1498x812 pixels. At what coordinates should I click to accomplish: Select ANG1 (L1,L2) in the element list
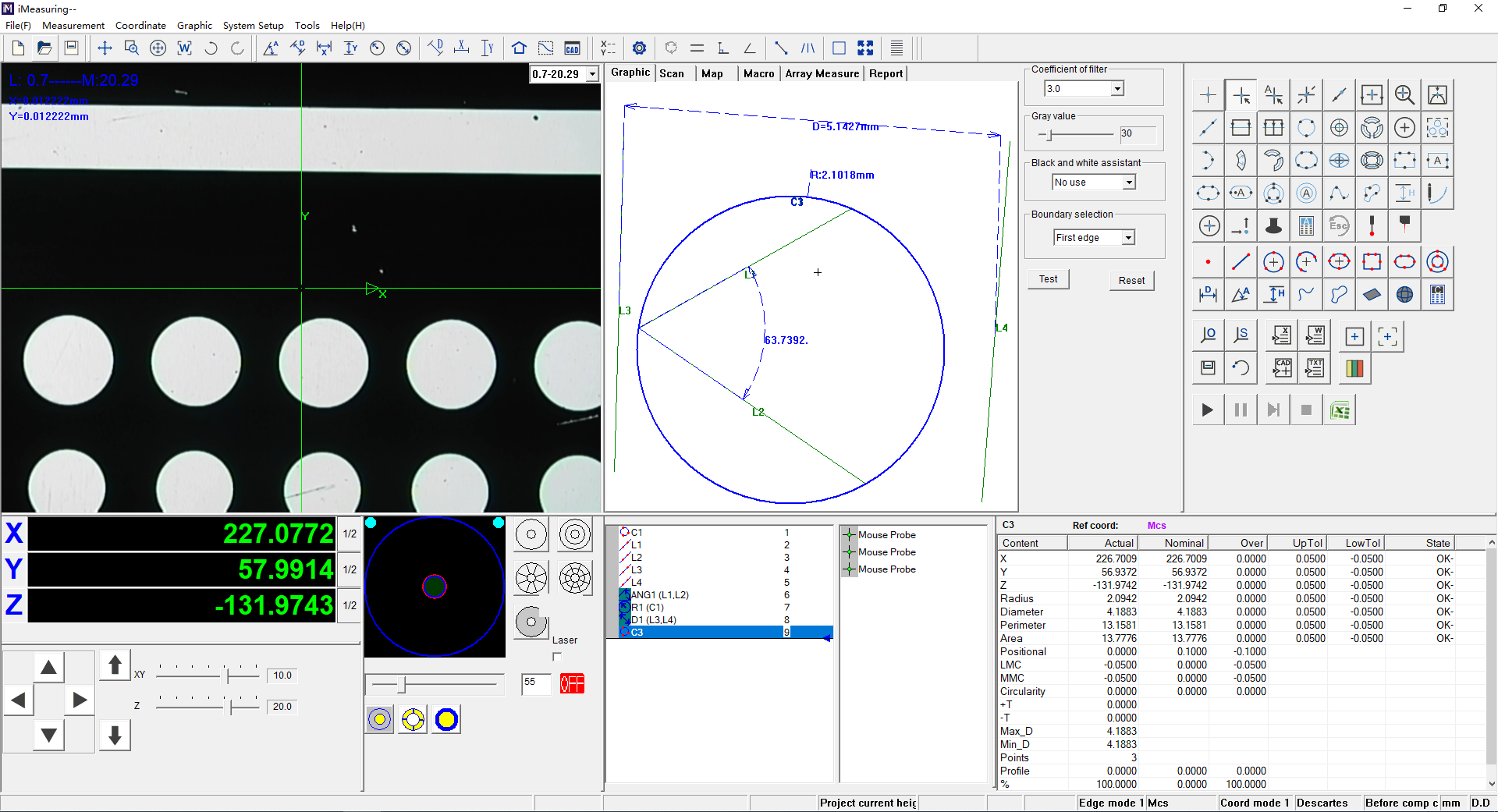click(660, 595)
